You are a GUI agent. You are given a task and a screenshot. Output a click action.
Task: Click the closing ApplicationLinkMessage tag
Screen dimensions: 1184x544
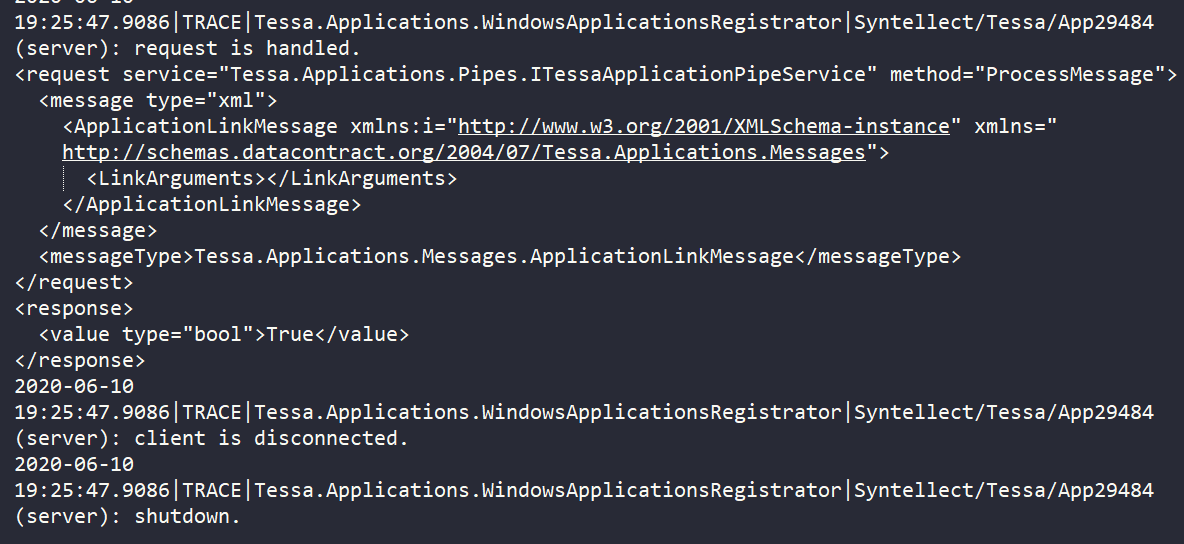coord(212,204)
